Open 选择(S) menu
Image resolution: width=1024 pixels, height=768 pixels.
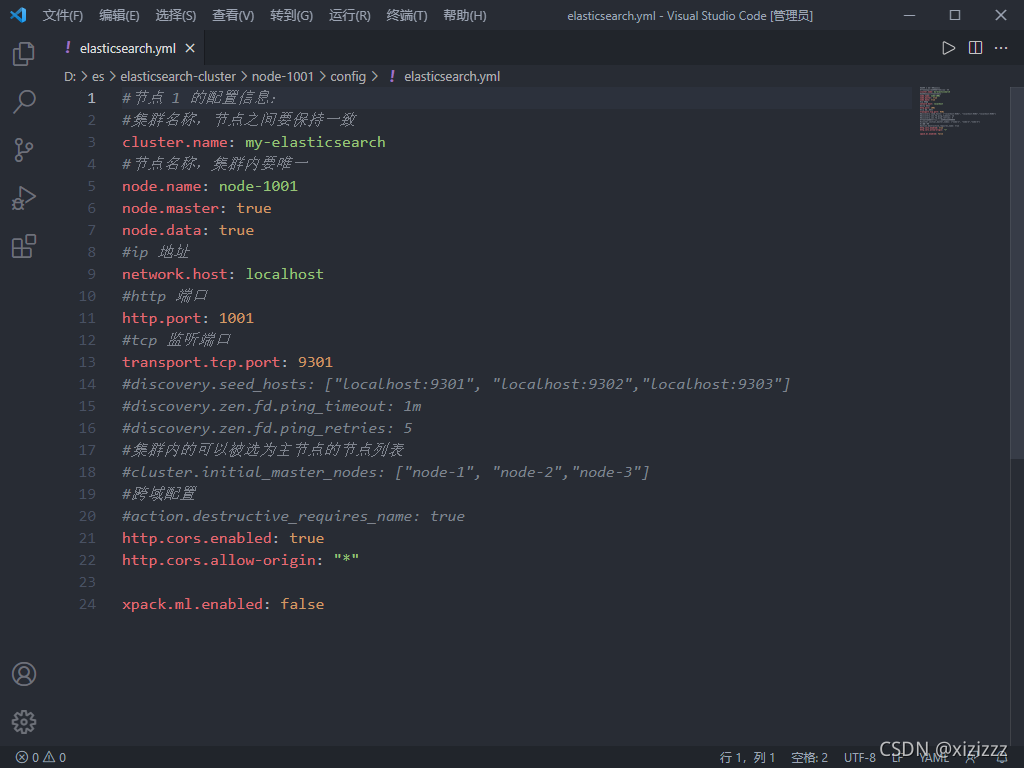176,16
